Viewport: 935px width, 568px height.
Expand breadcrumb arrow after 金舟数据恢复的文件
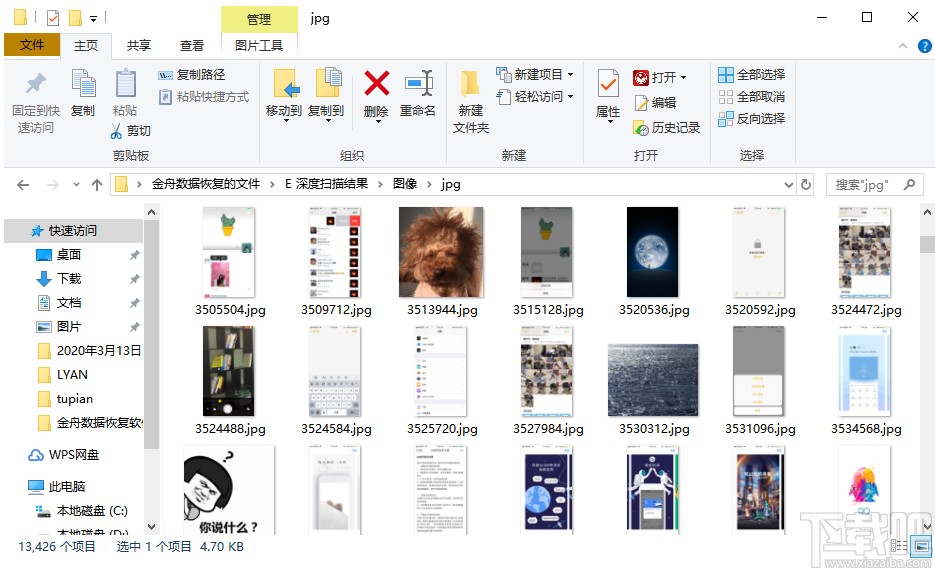[272, 185]
